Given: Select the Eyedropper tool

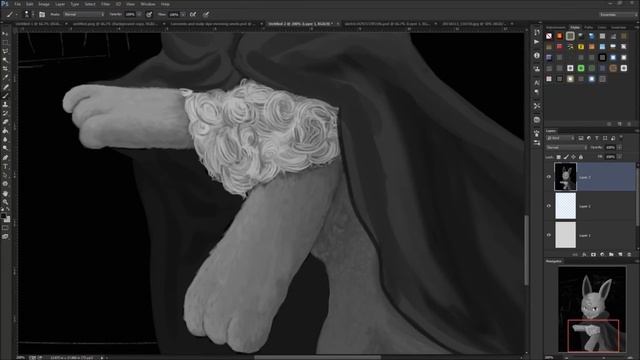Looking at the screenshot, I should [5, 78].
